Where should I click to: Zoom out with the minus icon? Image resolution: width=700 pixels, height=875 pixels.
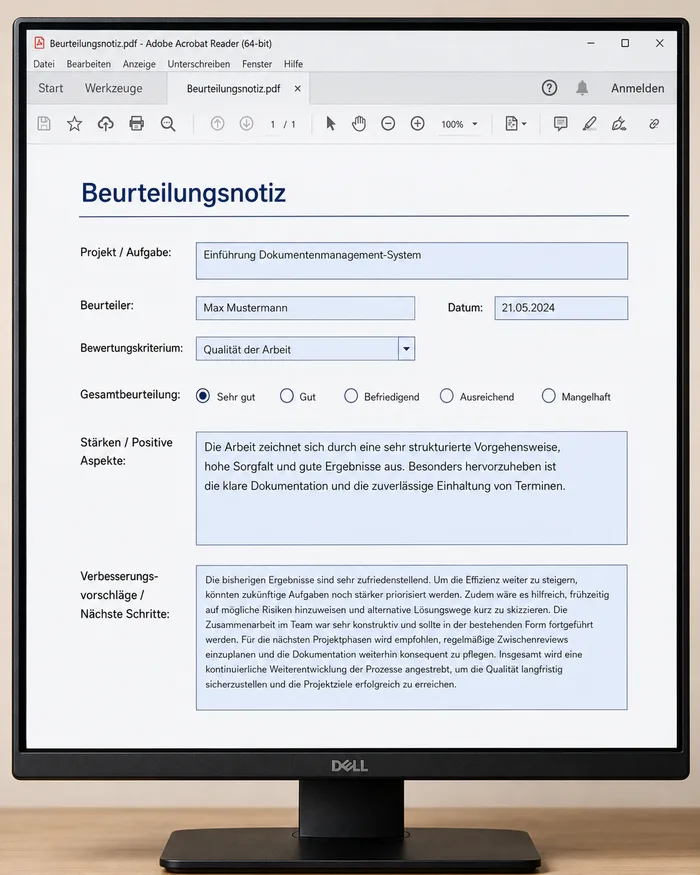[x=388, y=124]
